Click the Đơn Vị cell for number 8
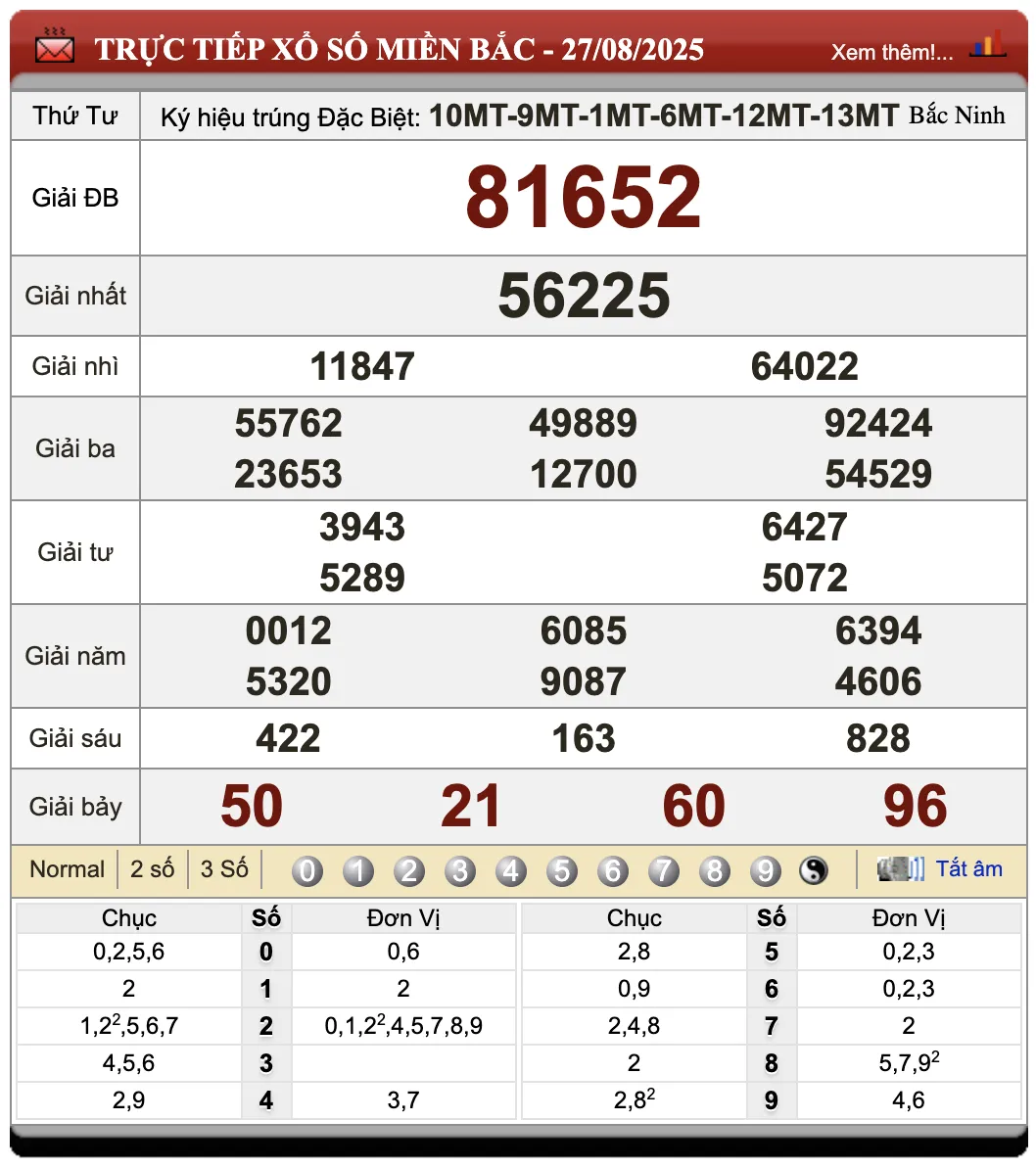Viewport: 1036px width, 1167px height. tap(908, 1063)
